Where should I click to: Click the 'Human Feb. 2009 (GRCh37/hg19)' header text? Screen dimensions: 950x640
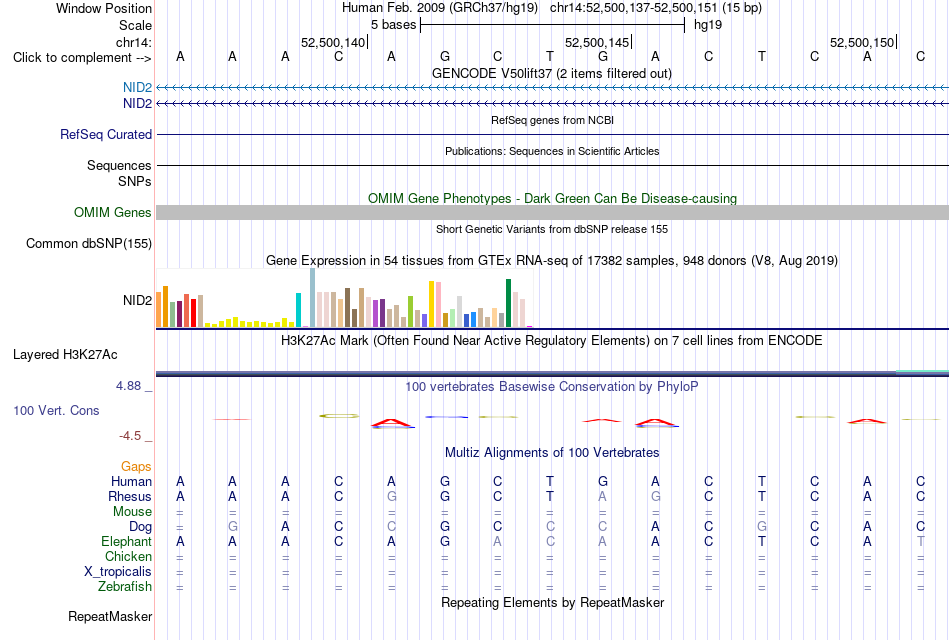tap(440, 8)
